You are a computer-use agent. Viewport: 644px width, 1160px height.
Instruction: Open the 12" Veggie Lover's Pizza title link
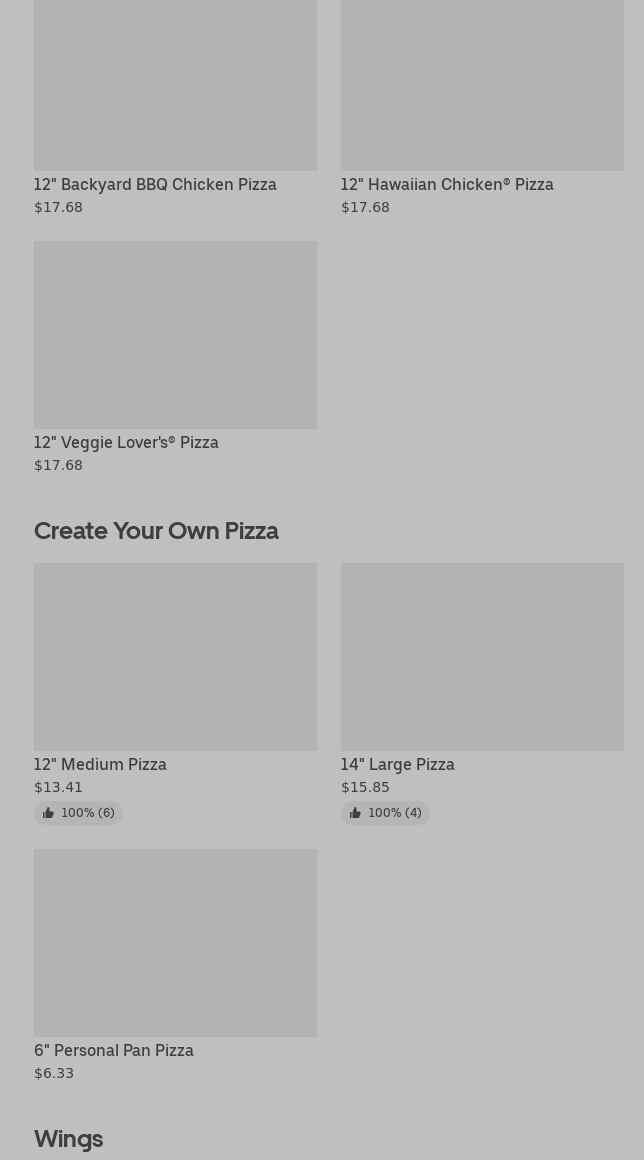point(126,442)
